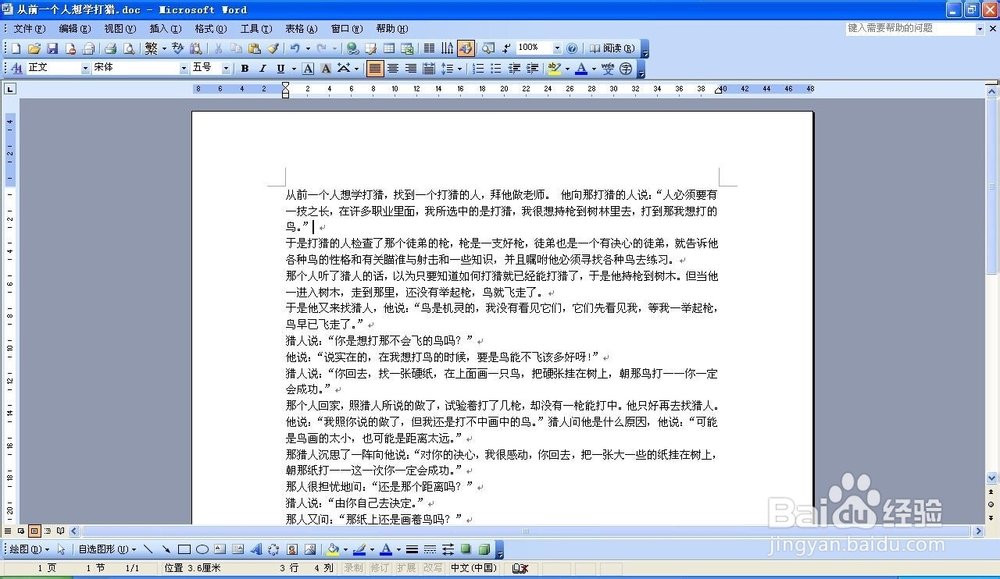This screenshot has width=1000, height=579.
Task: Toggle character border button
Action: point(308,68)
